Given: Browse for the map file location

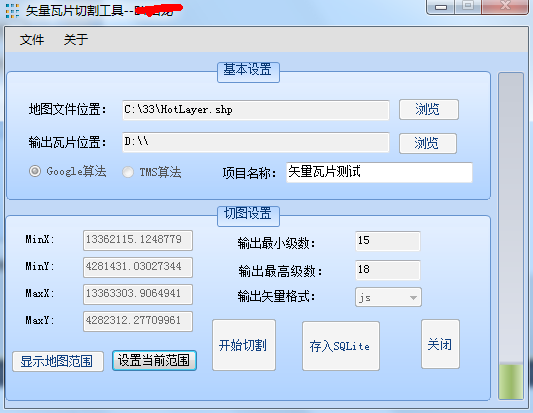Looking at the screenshot, I should [x=429, y=109].
